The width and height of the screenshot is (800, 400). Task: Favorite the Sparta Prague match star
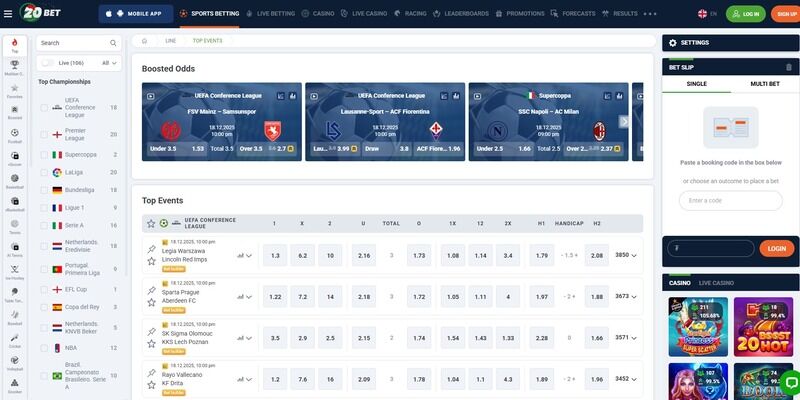coord(152,303)
